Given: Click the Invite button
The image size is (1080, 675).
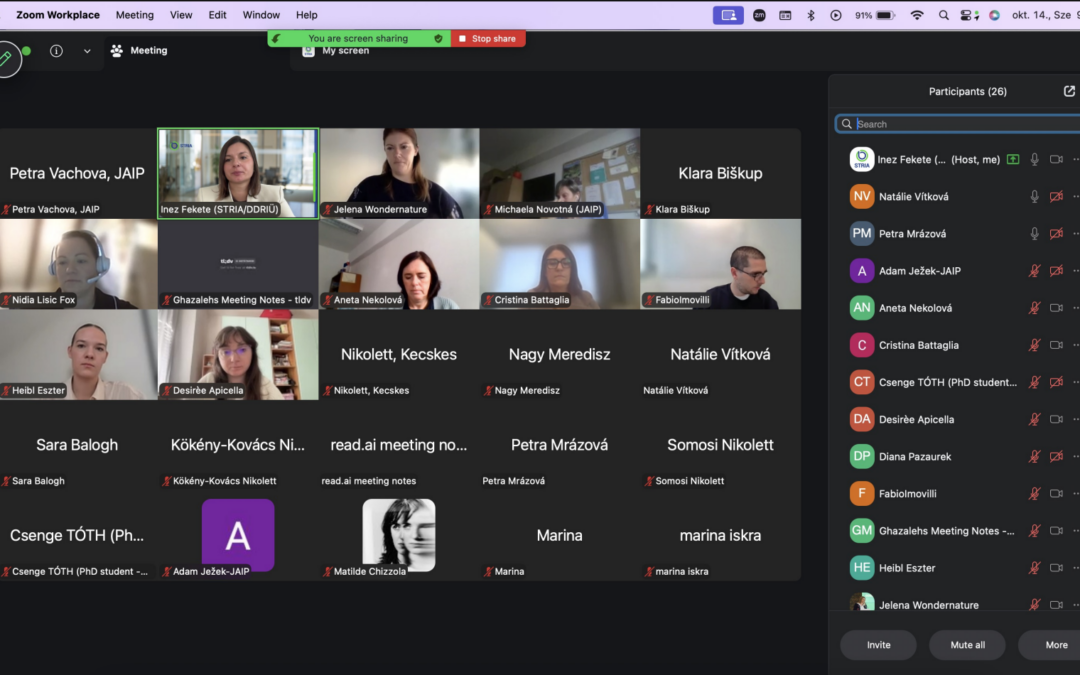Looking at the screenshot, I should pos(878,645).
